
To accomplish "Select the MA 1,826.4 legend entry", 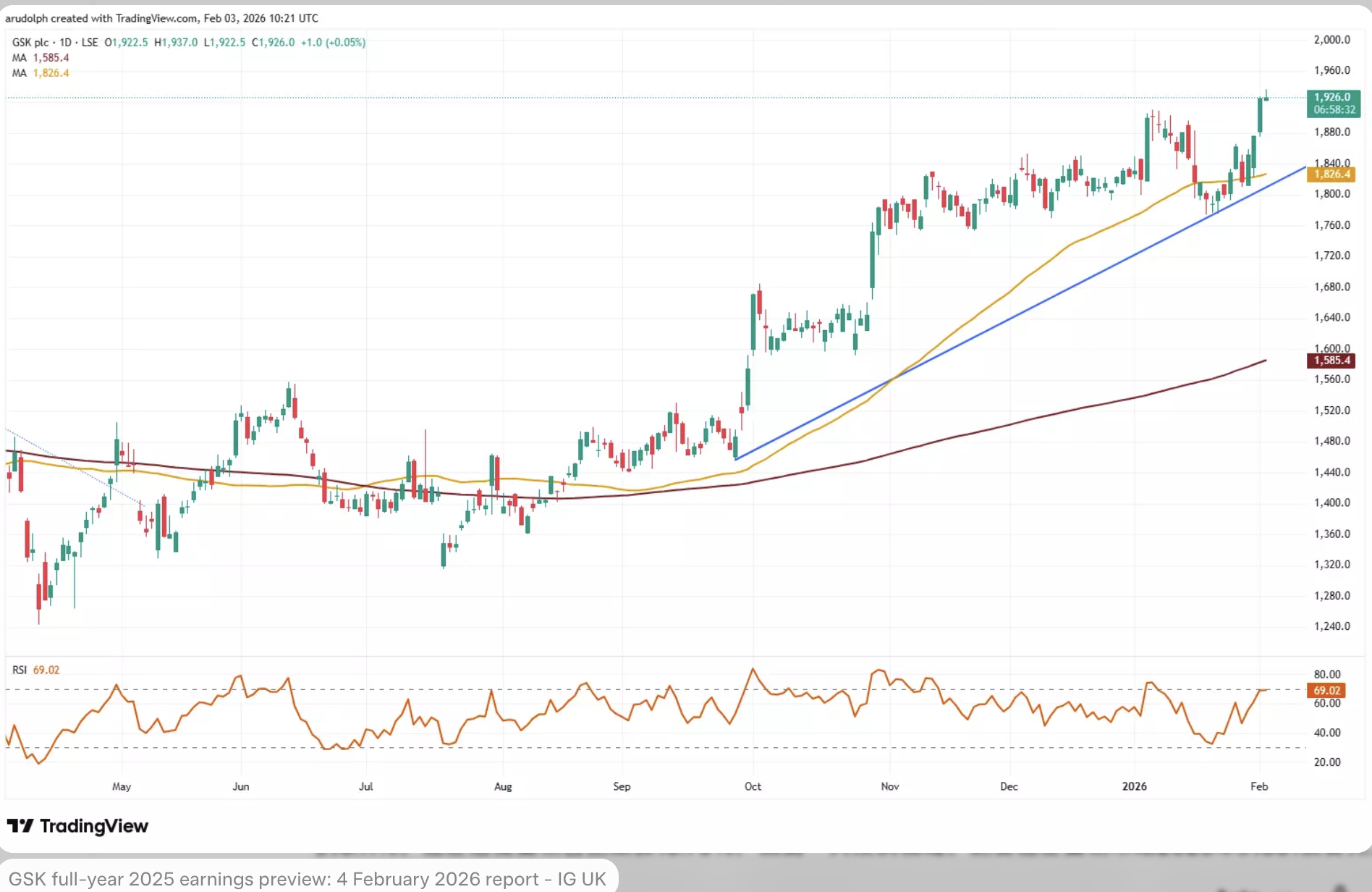I will pos(41,73).
